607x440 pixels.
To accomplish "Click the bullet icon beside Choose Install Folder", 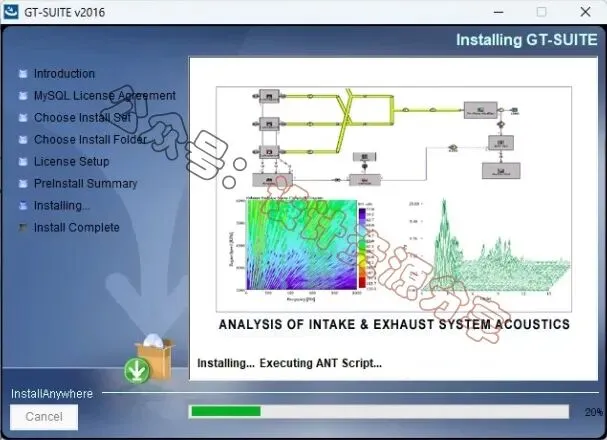I will 23,140.
